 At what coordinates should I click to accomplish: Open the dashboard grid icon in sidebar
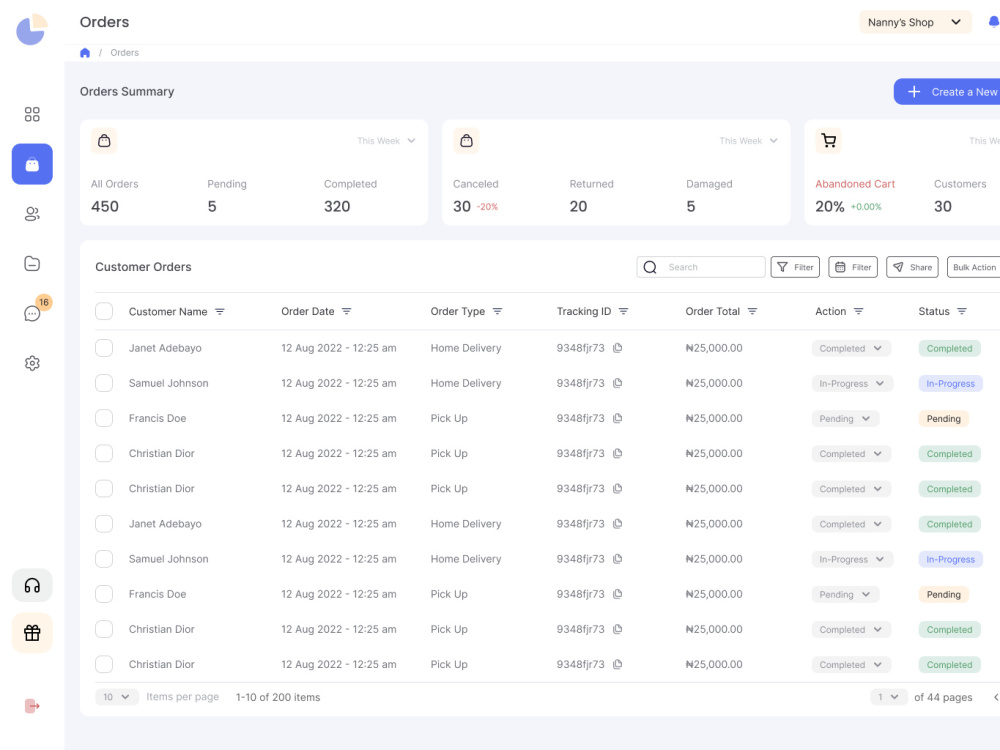point(32,114)
